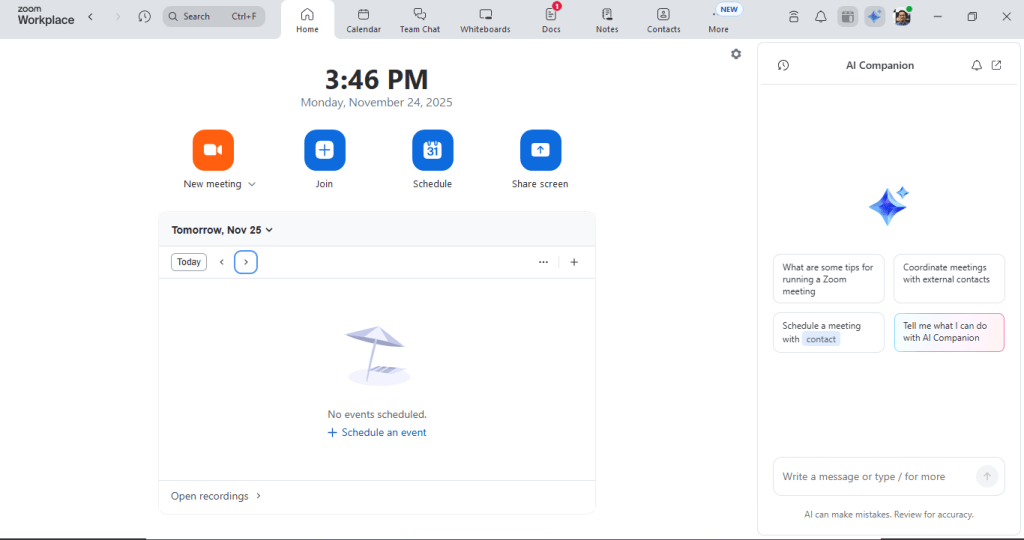Click the Today button
This screenshot has width=1024, height=540.
[x=189, y=262]
